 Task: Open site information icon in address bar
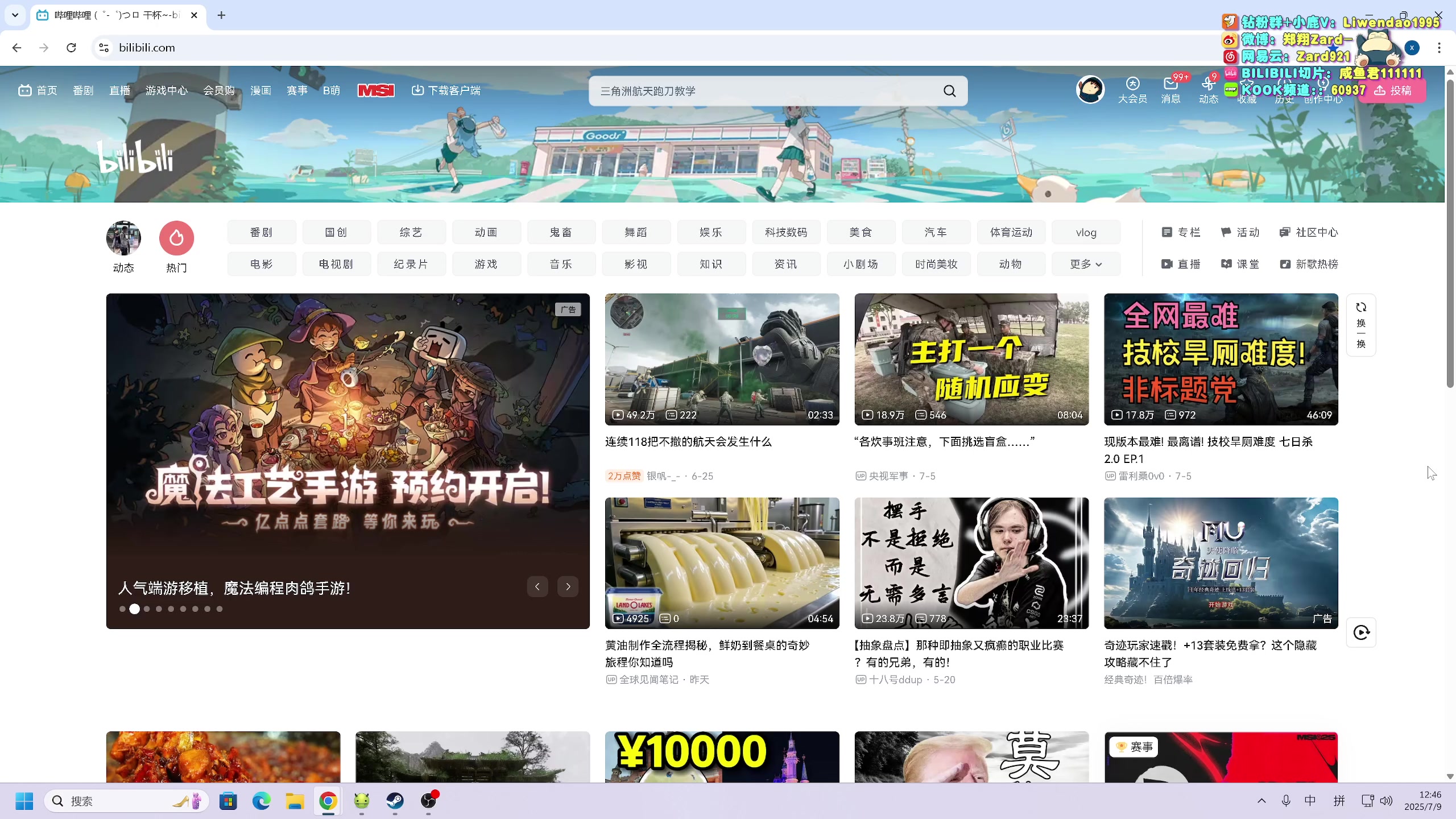(104, 48)
